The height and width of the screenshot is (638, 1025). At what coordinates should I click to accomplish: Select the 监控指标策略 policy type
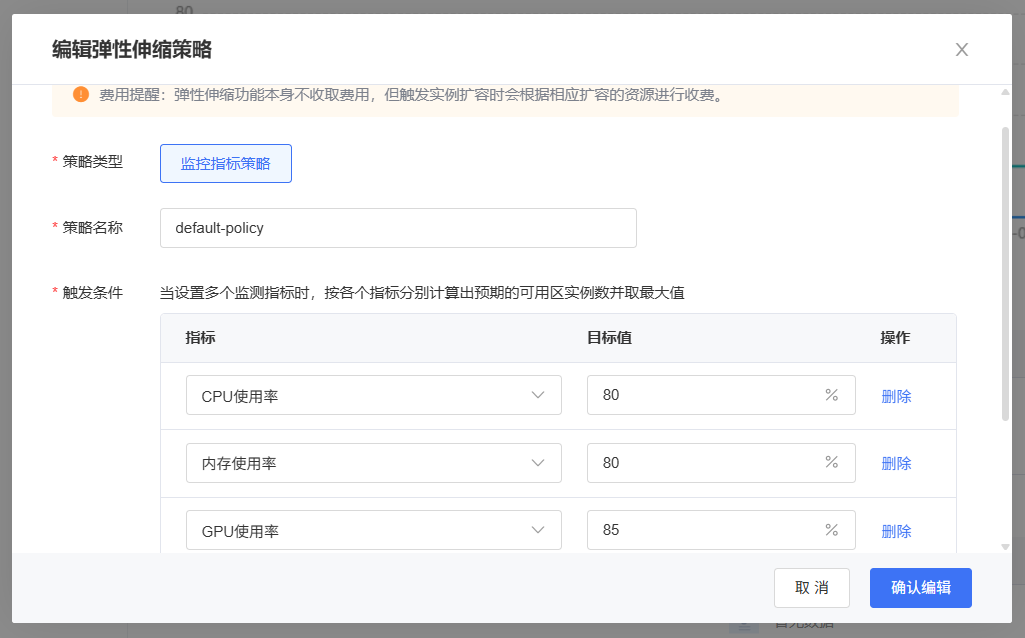point(225,163)
